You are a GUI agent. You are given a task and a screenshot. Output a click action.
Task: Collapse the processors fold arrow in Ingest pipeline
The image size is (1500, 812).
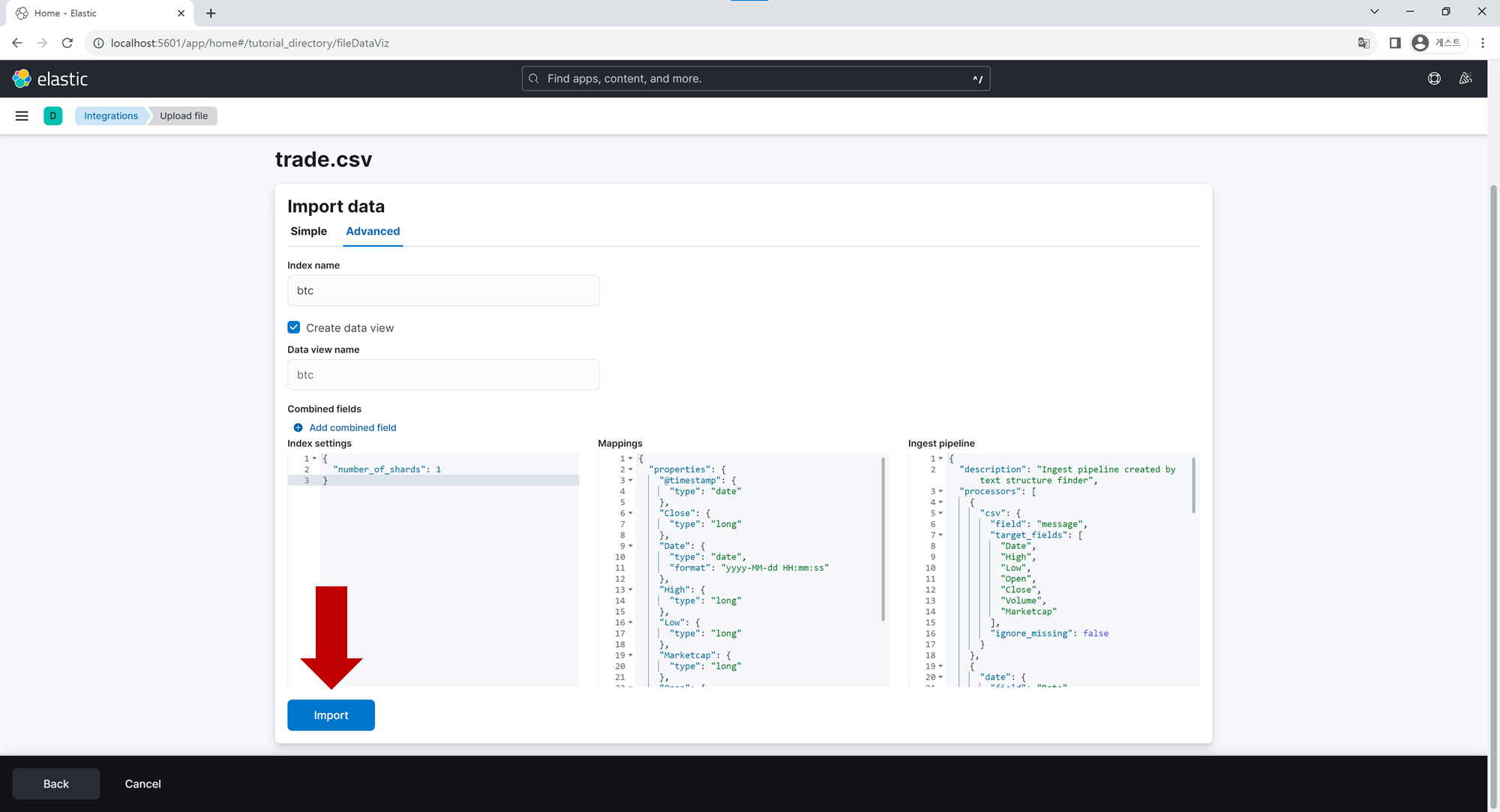coord(940,491)
